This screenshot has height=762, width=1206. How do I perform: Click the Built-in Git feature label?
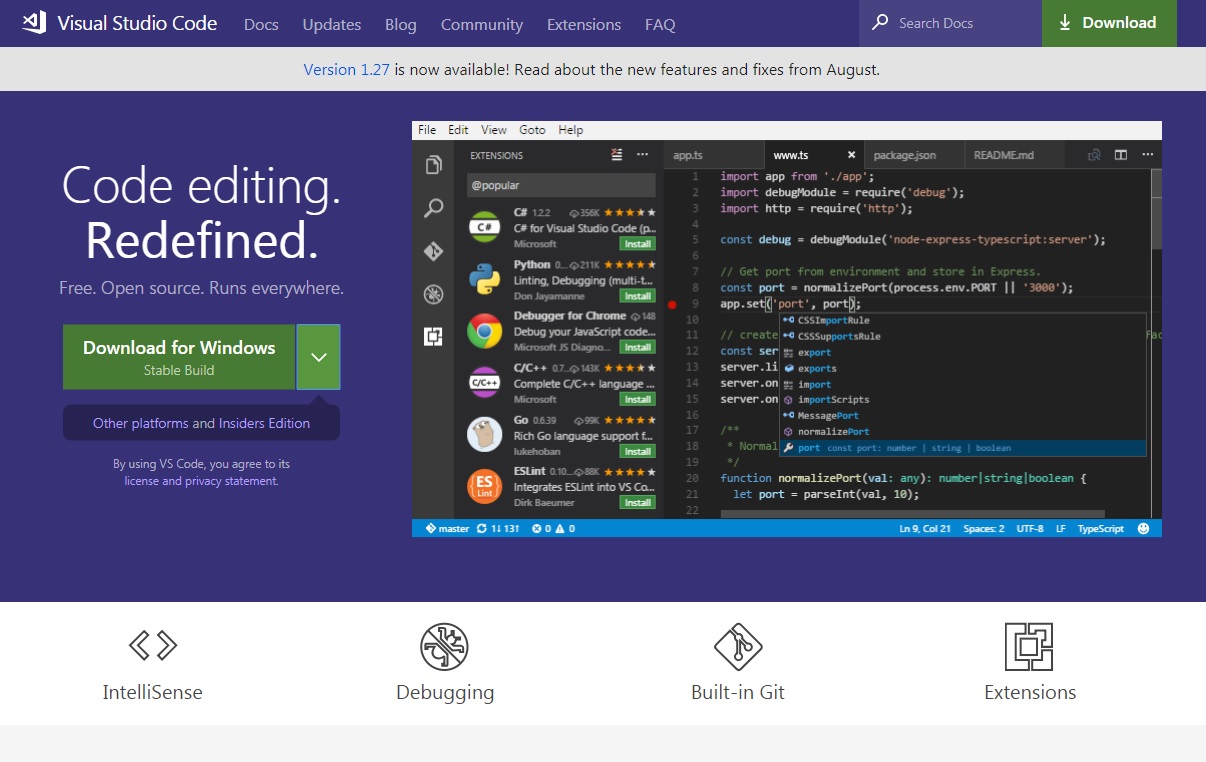[738, 692]
